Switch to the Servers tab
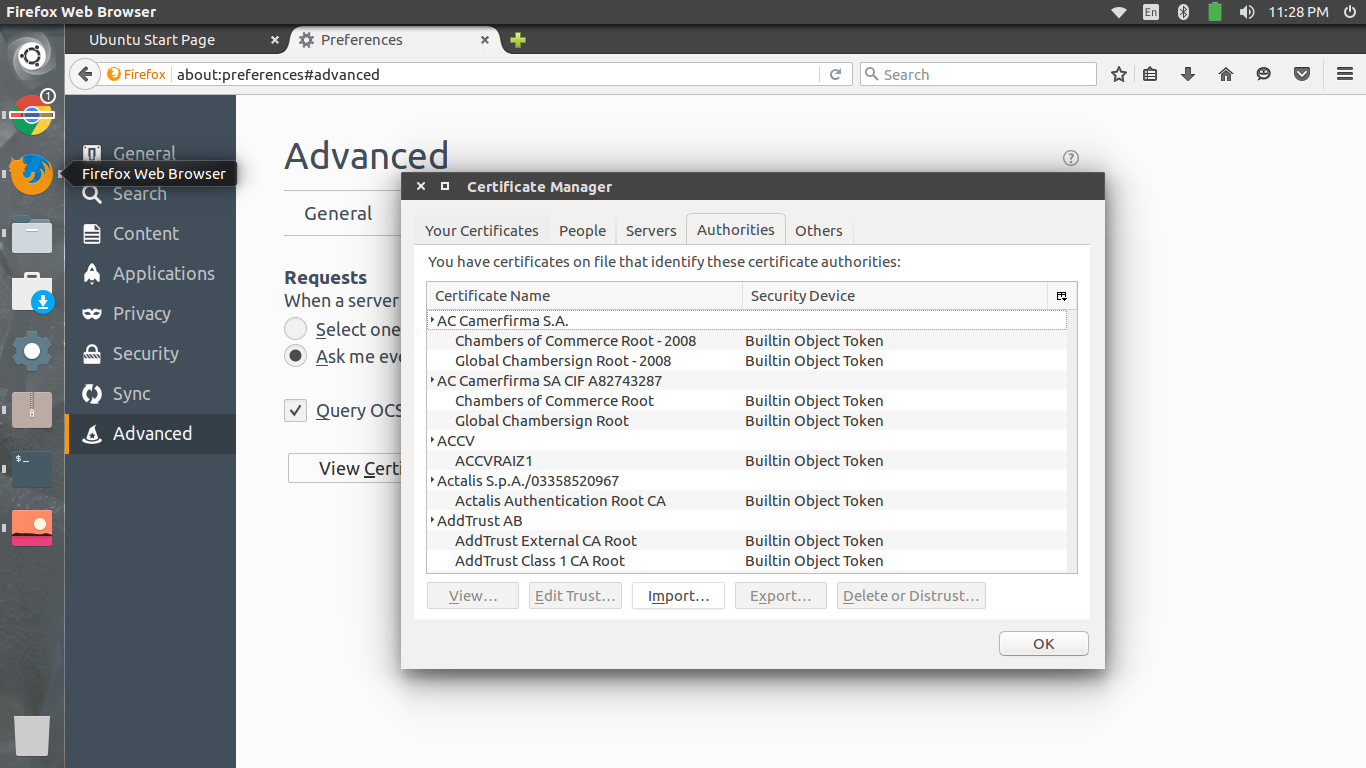1366x768 pixels. pos(650,230)
